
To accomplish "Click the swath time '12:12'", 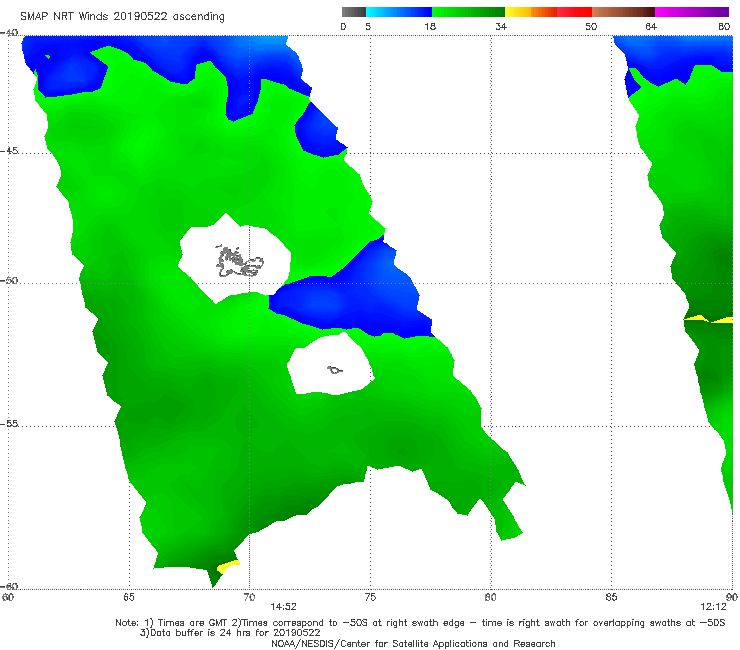I will (x=713, y=607).
